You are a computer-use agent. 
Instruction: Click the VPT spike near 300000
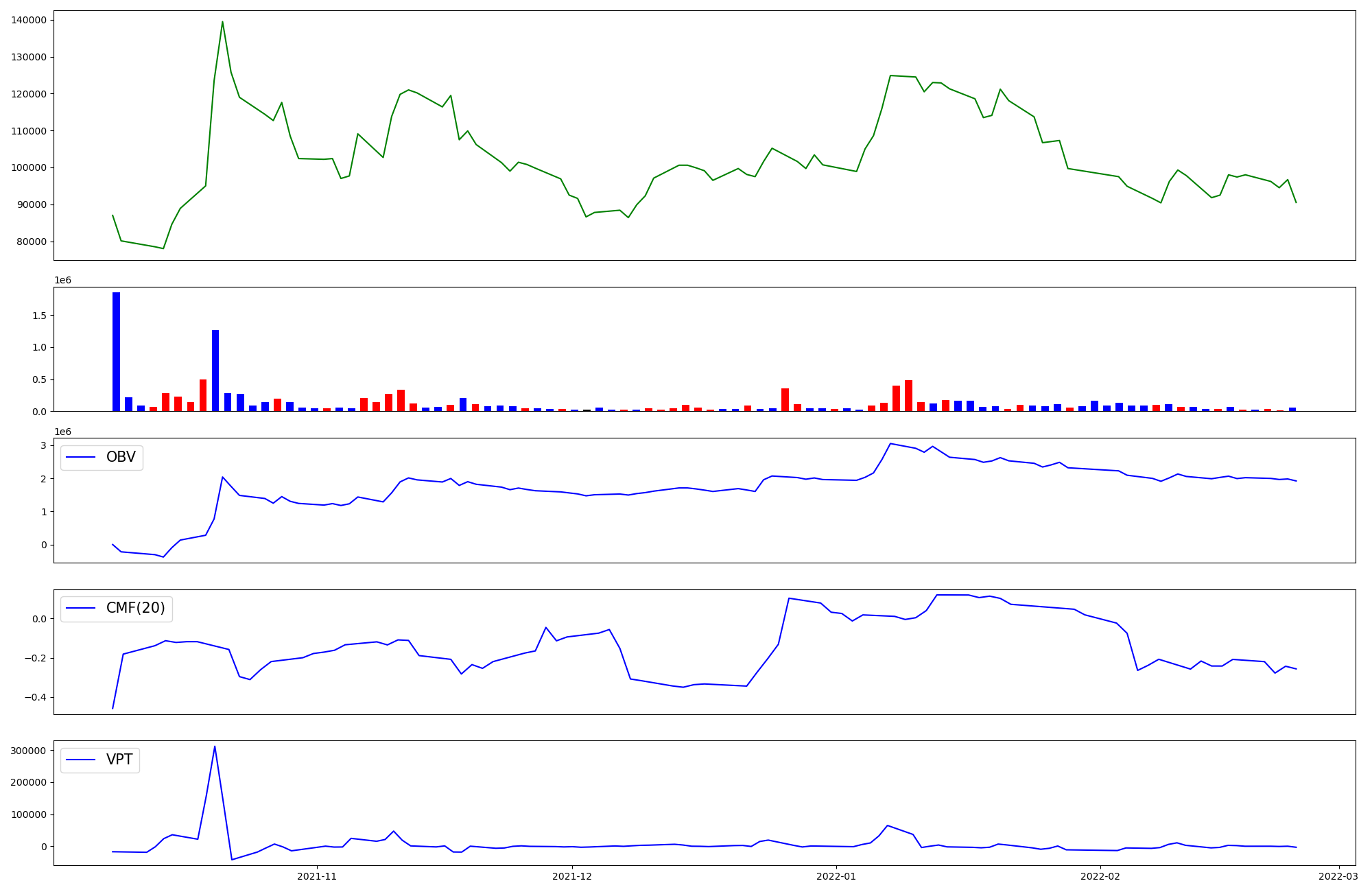click(215, 747)
